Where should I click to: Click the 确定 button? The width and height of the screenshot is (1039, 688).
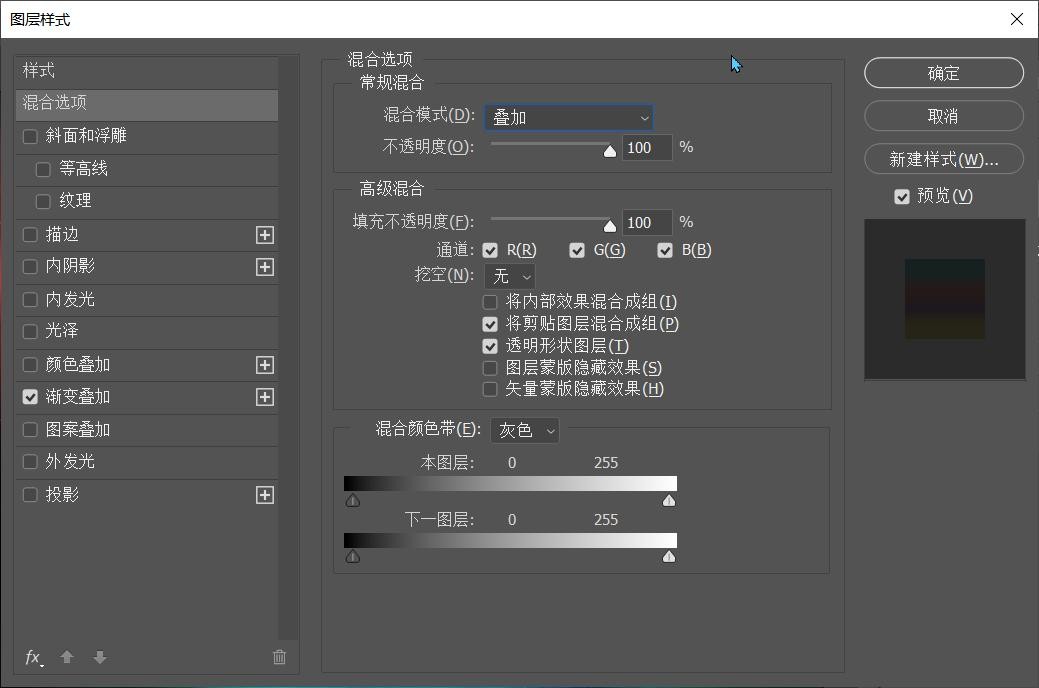point(943,73)
